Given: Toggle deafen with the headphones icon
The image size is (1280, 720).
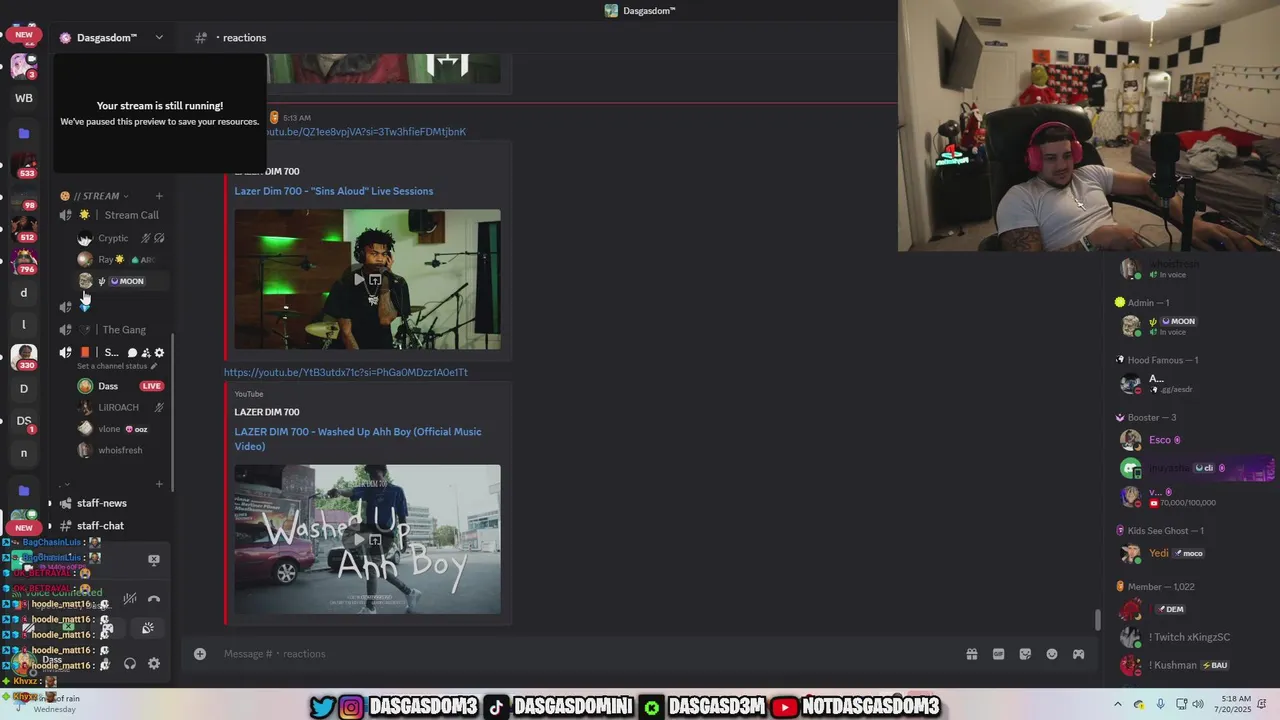Looking at the screenshot, I should [x=130, y=663].
